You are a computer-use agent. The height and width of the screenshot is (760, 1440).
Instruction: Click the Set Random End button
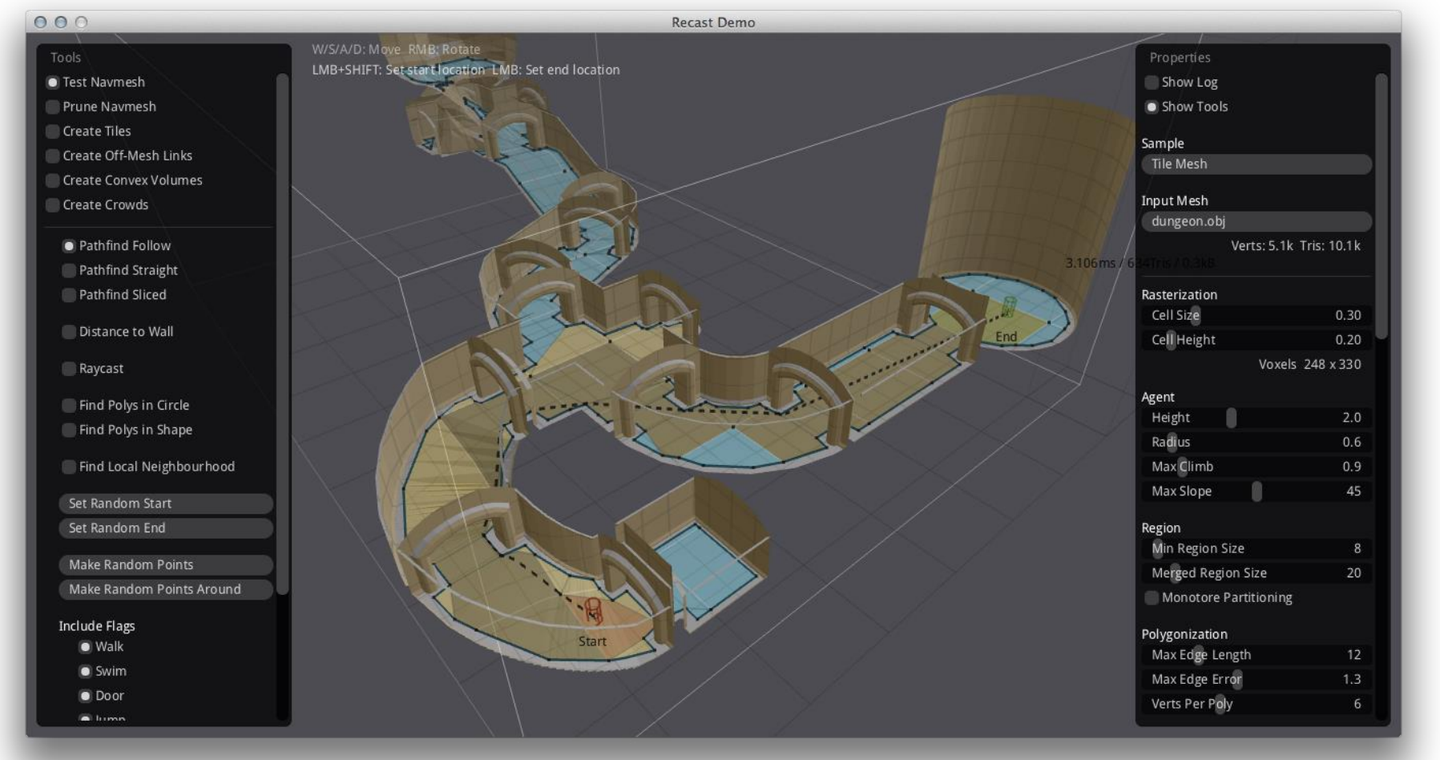(x=166, y=528)
